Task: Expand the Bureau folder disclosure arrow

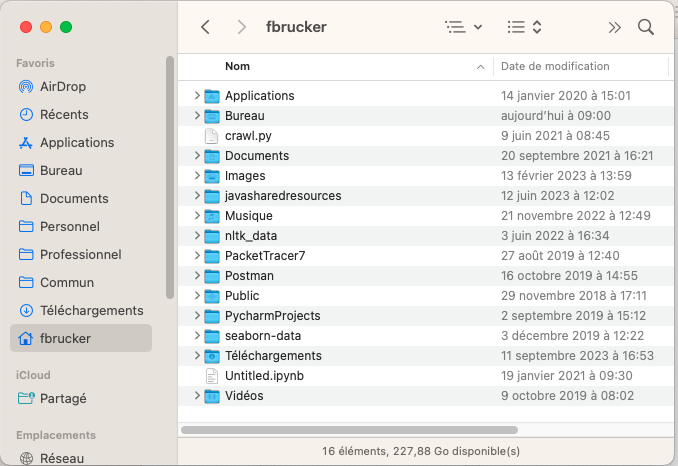Action: 197,115
